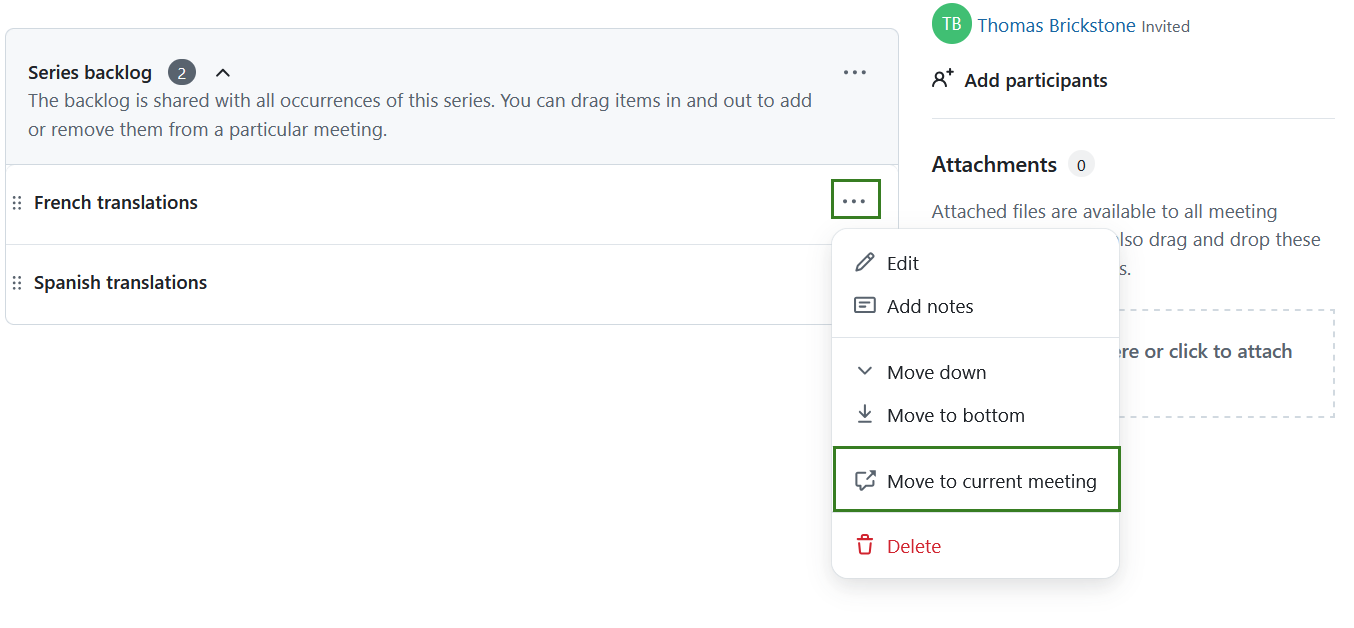Select Move down from the context menu
This screenshot has height=628, width=1354.
coord(936,372)
